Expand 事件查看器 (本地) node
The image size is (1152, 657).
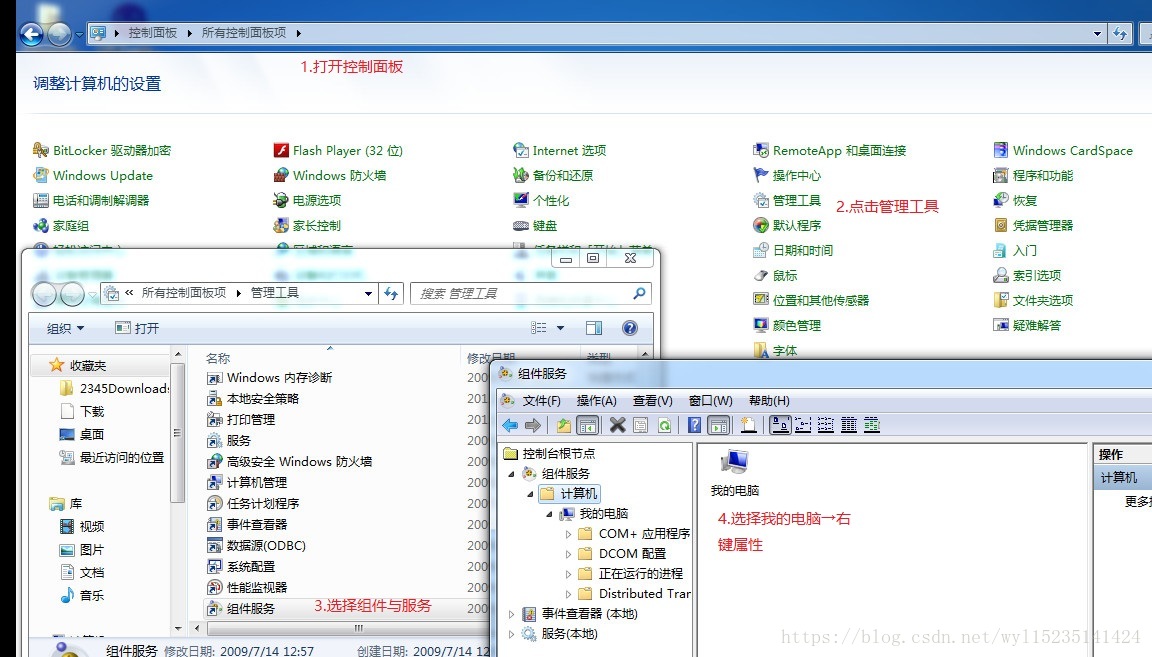tap(512, 614)
